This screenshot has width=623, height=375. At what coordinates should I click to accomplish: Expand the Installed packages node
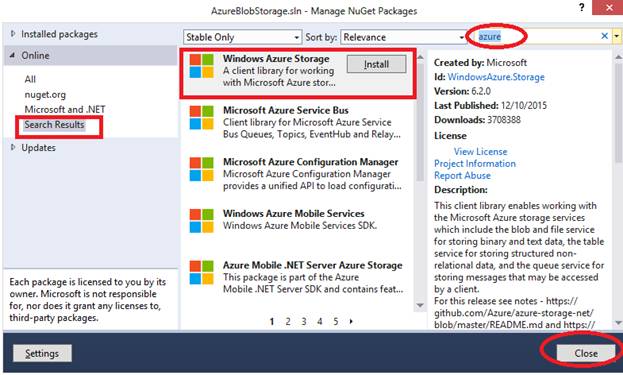click(13, 34)
